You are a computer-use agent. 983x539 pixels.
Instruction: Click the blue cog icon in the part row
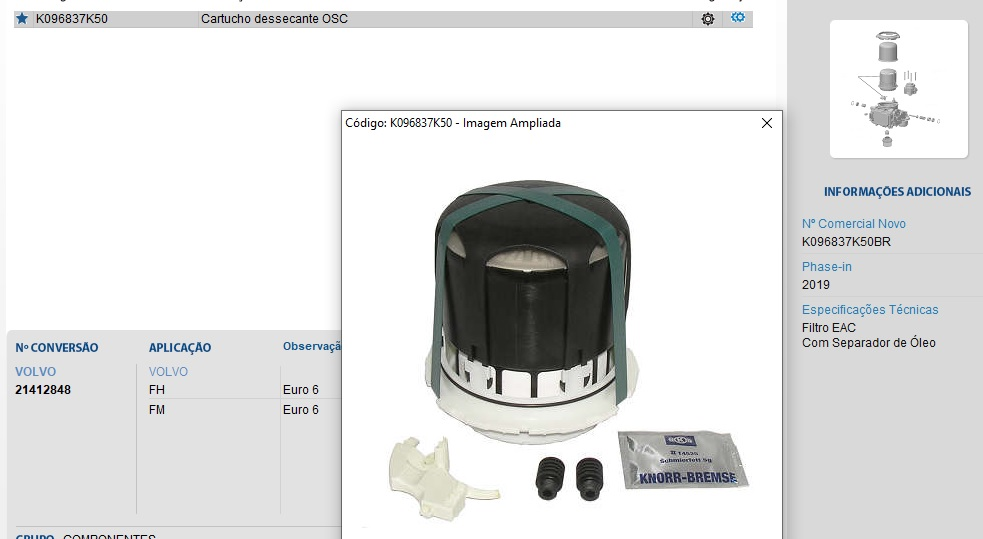(x=738, y=18)
